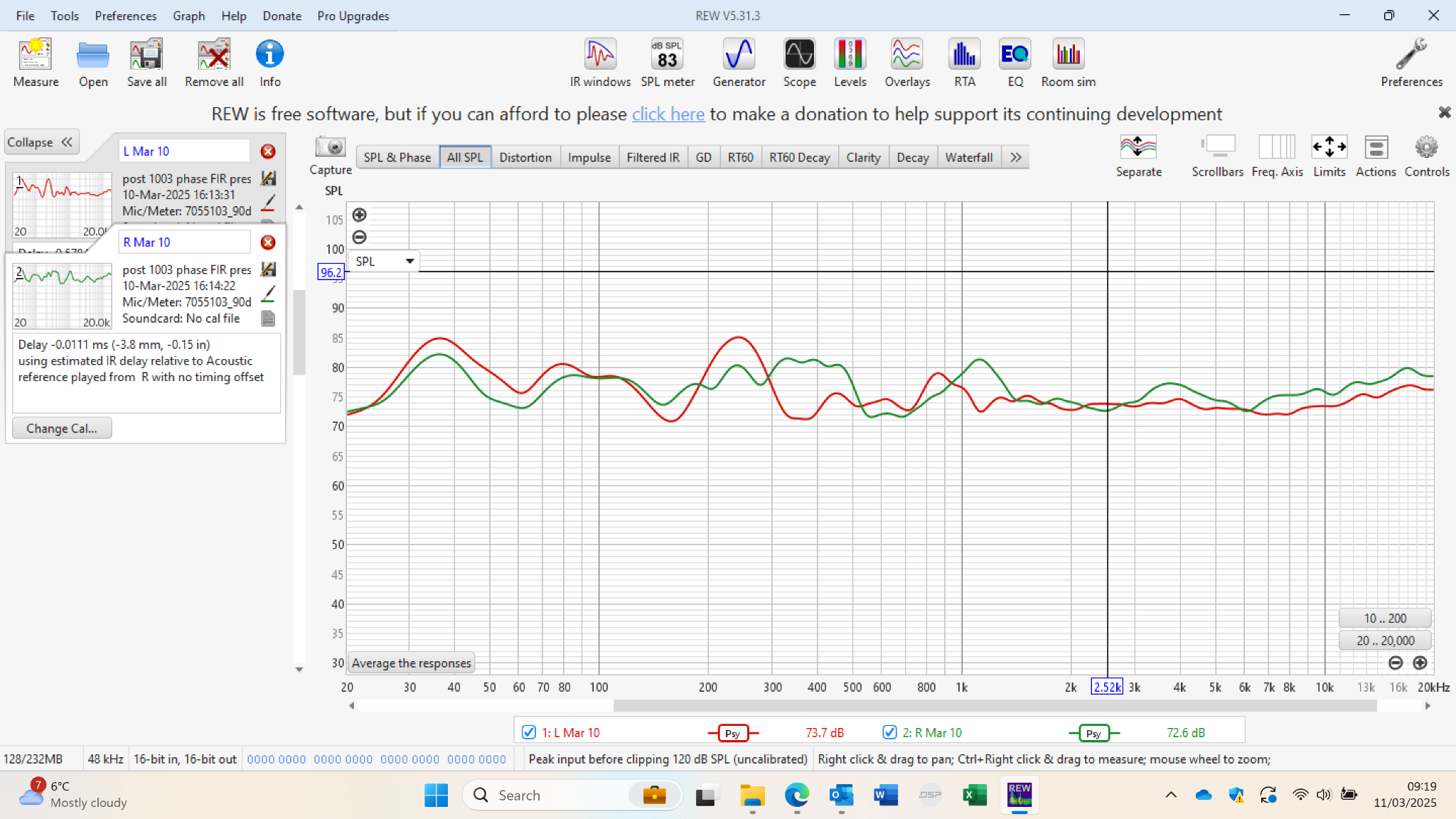The width and height of the screenshot is (1456, 819).
Task: Open the Tools menu
Action: (x=64, y=16)
